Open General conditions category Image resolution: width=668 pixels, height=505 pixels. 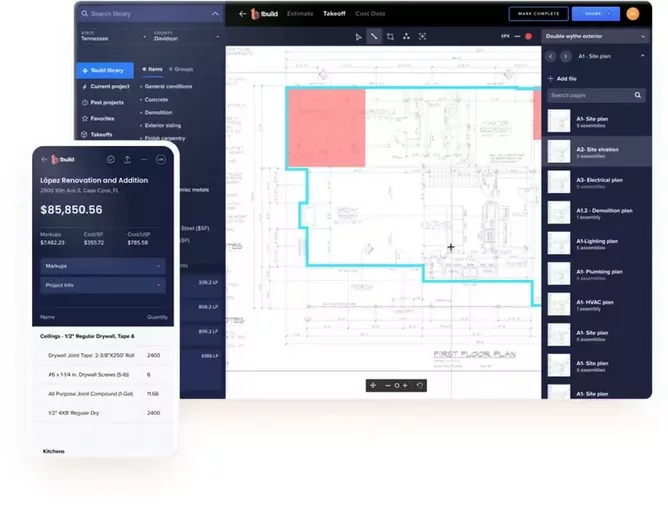tap(168, 87)
